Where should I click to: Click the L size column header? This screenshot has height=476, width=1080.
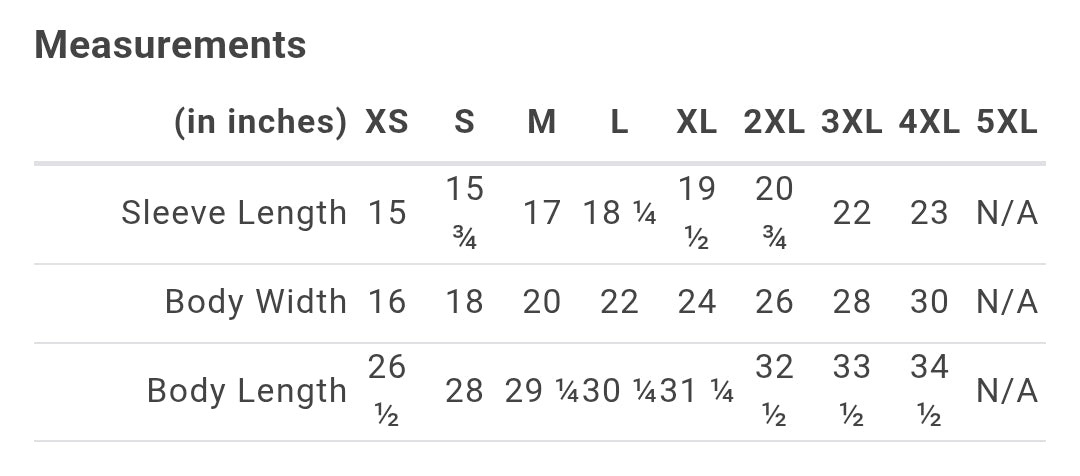tap(619, 122)
